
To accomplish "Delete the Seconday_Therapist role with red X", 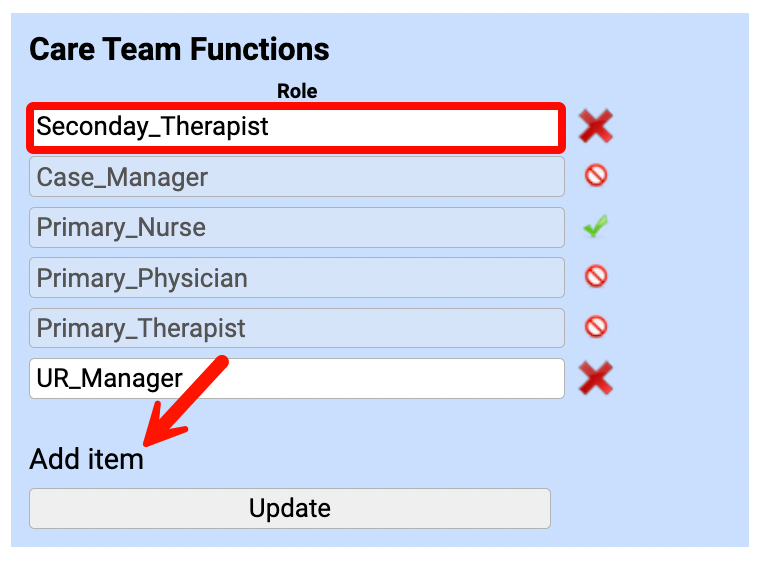I will (595, 127).
